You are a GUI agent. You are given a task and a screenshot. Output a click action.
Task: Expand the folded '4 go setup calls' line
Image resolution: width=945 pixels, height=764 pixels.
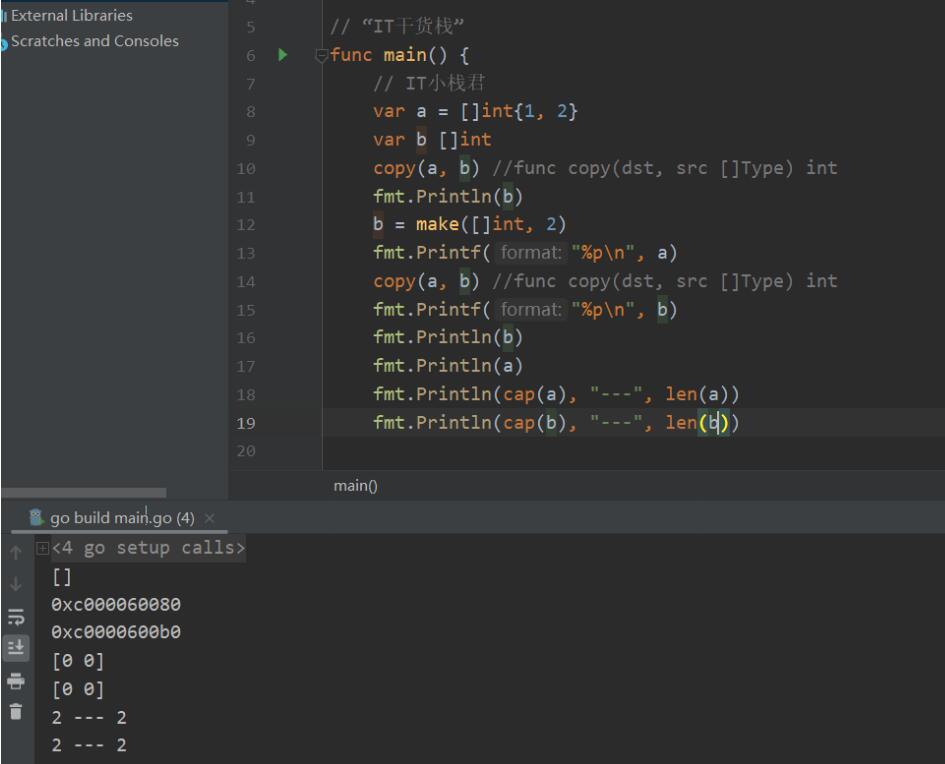42,549
